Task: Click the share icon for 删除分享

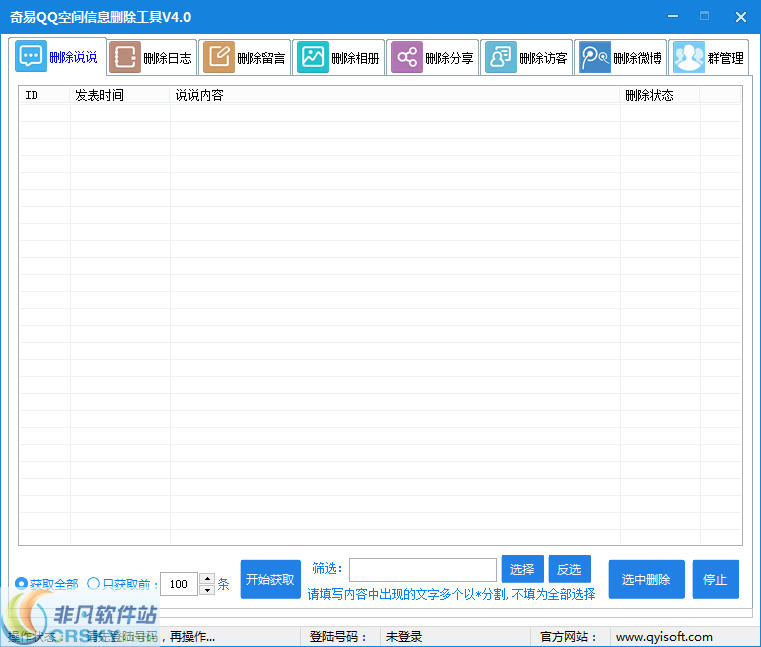Action: click(x=407, y=57)
